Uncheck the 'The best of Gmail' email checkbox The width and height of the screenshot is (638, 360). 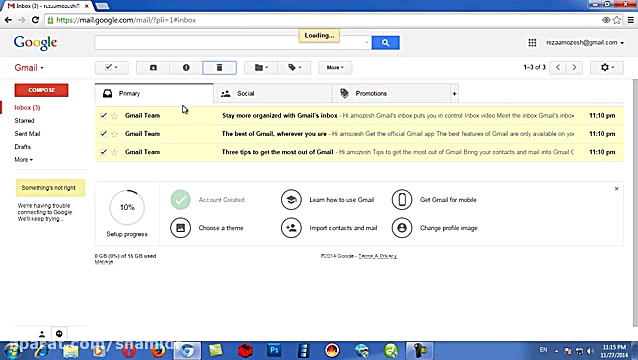click(x=103, y=134)
